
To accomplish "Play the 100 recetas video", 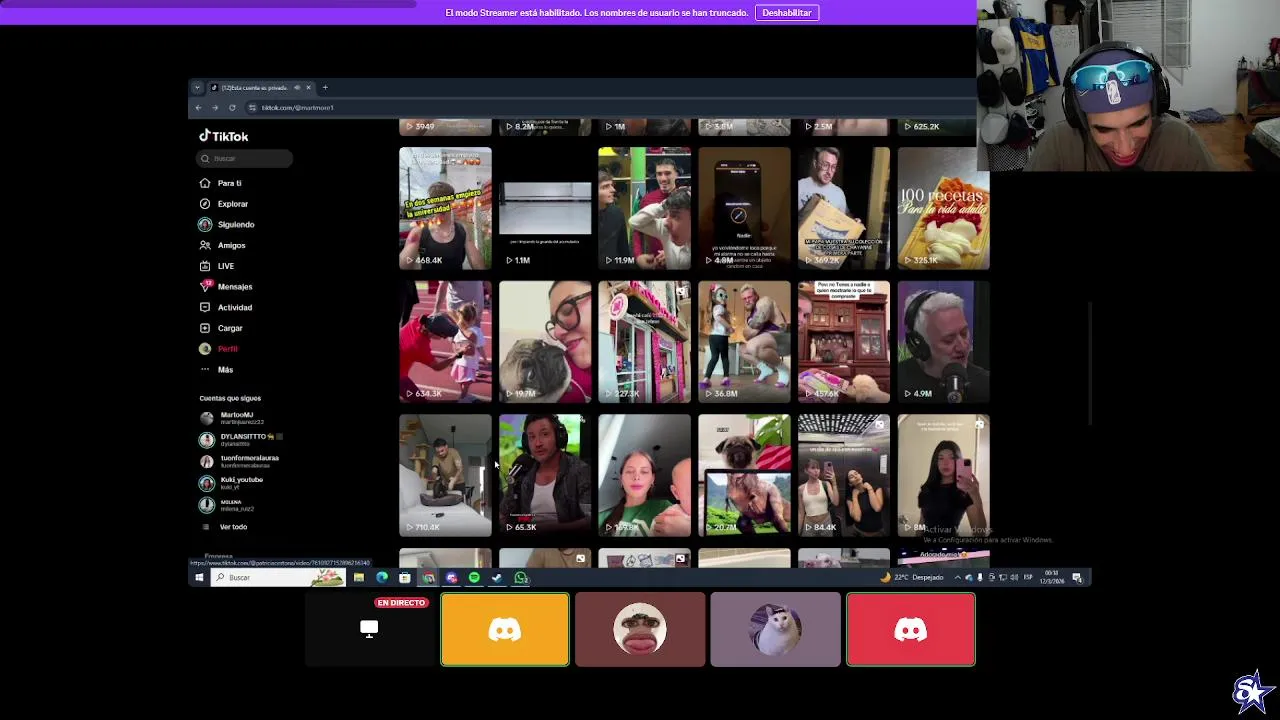I will coord(943,208).
